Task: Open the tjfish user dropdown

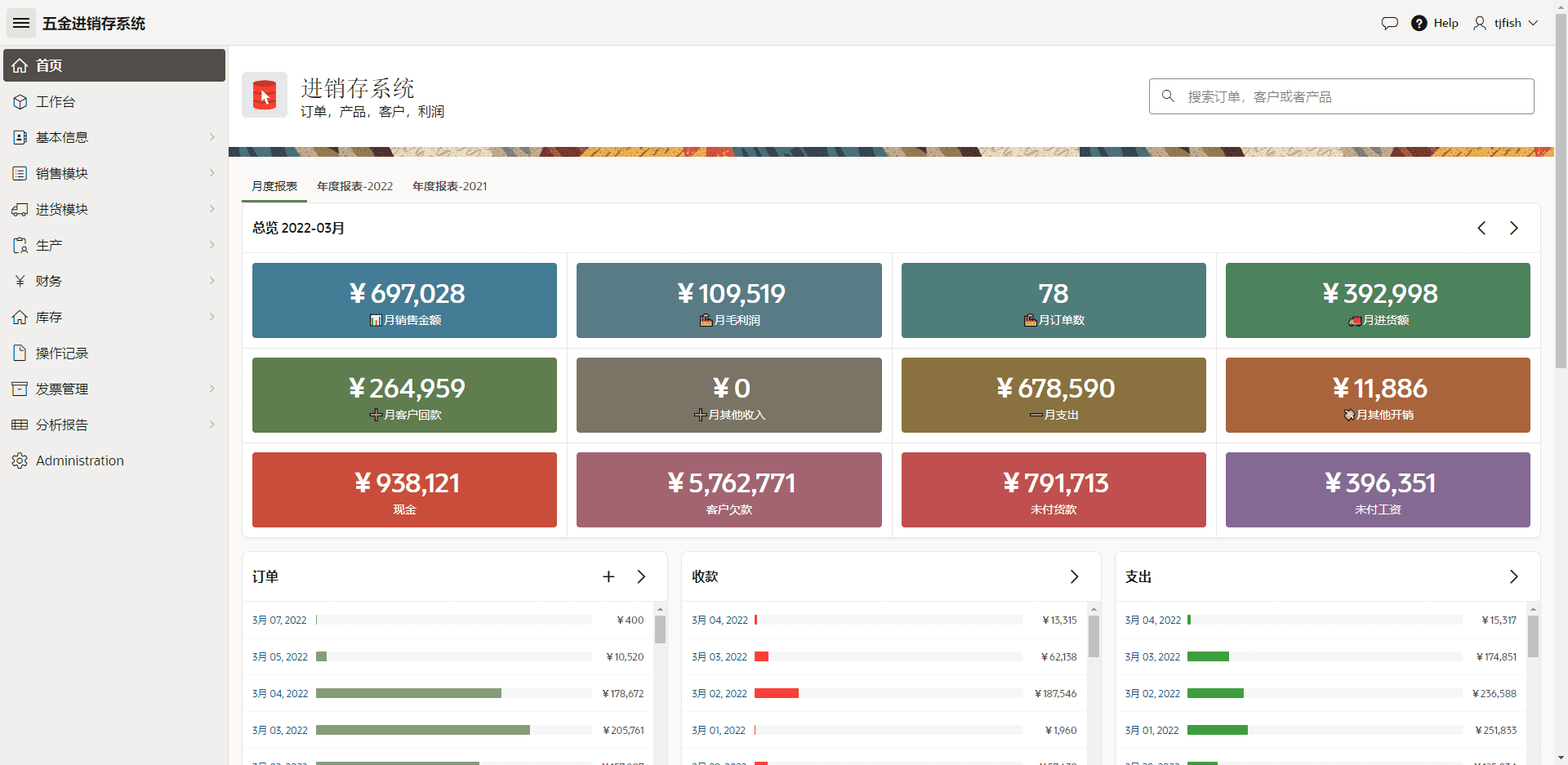Action: coord(1506,23)
